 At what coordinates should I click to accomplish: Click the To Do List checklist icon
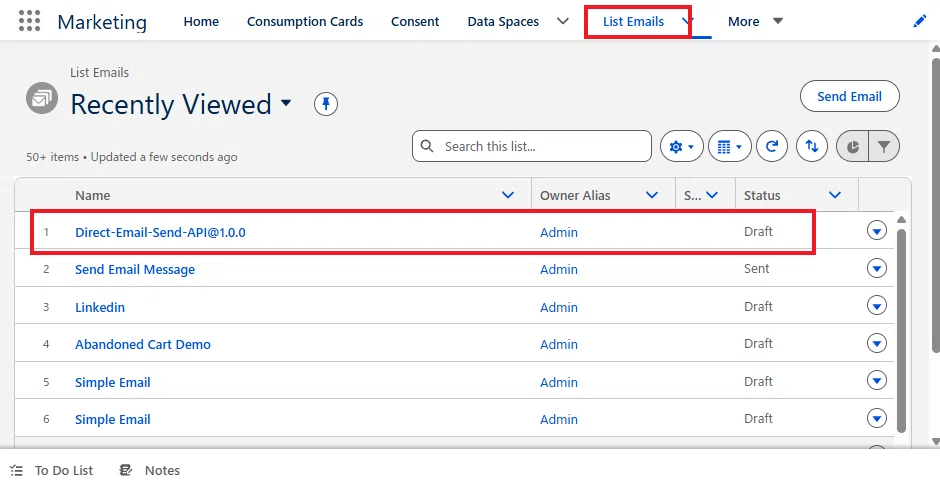16,470
